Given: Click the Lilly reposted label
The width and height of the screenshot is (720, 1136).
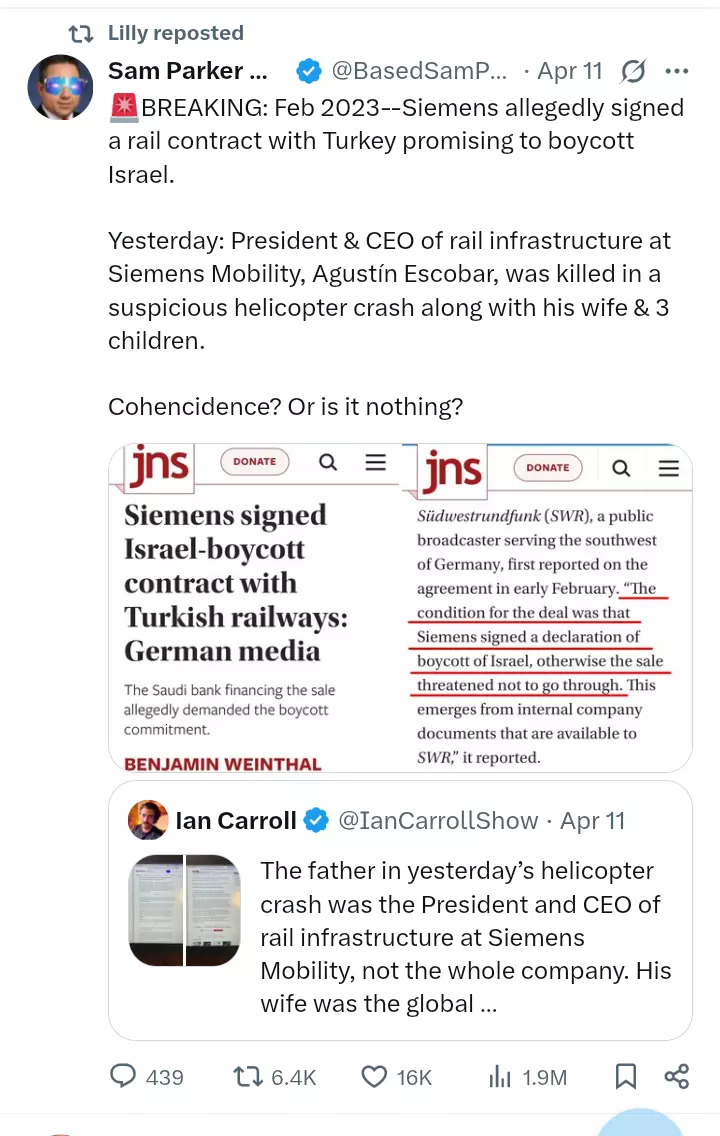Looking at the screenshot, I should pos(176,33).
